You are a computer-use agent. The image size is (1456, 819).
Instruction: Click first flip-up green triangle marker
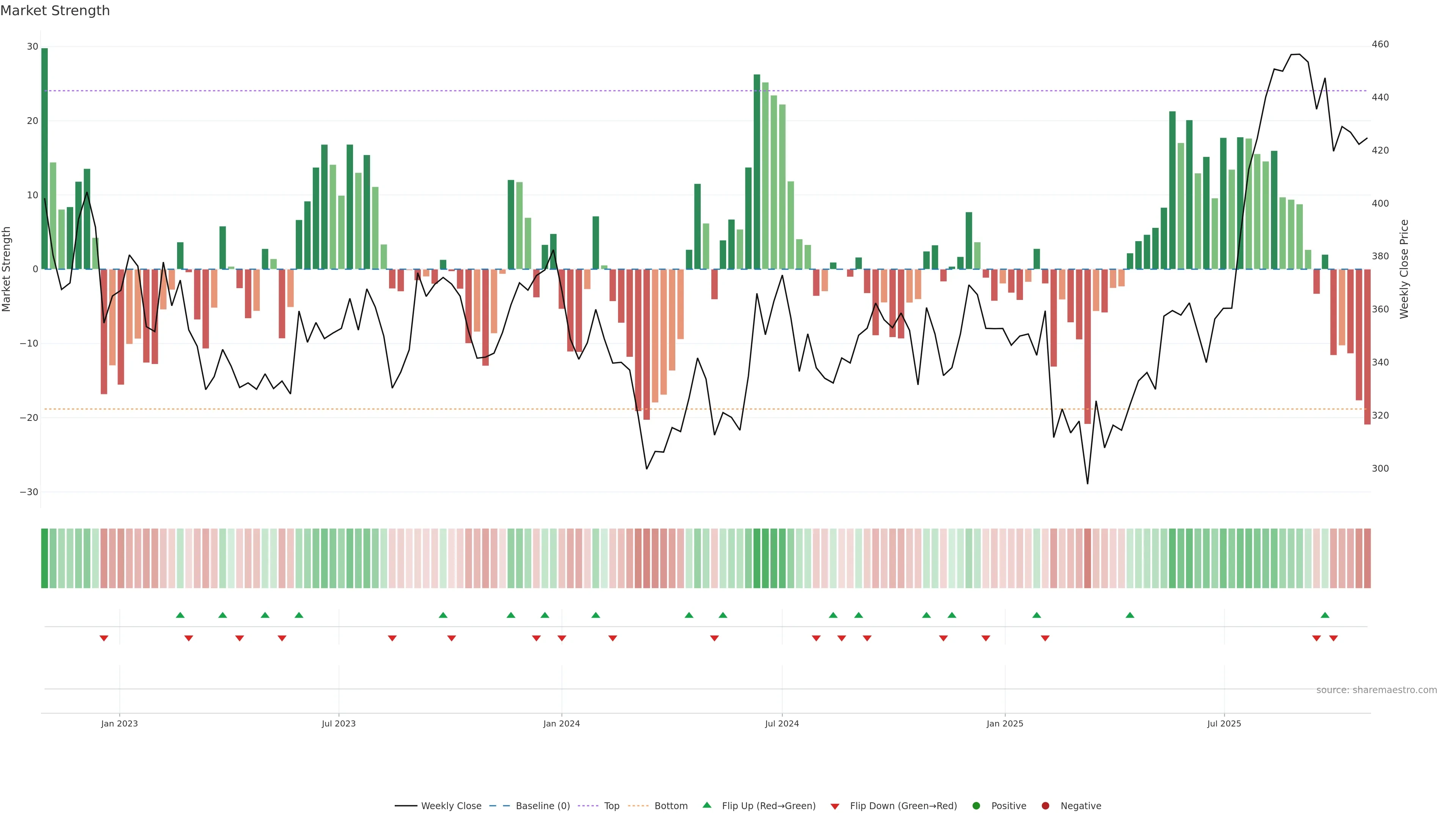(x=180, y=615)
